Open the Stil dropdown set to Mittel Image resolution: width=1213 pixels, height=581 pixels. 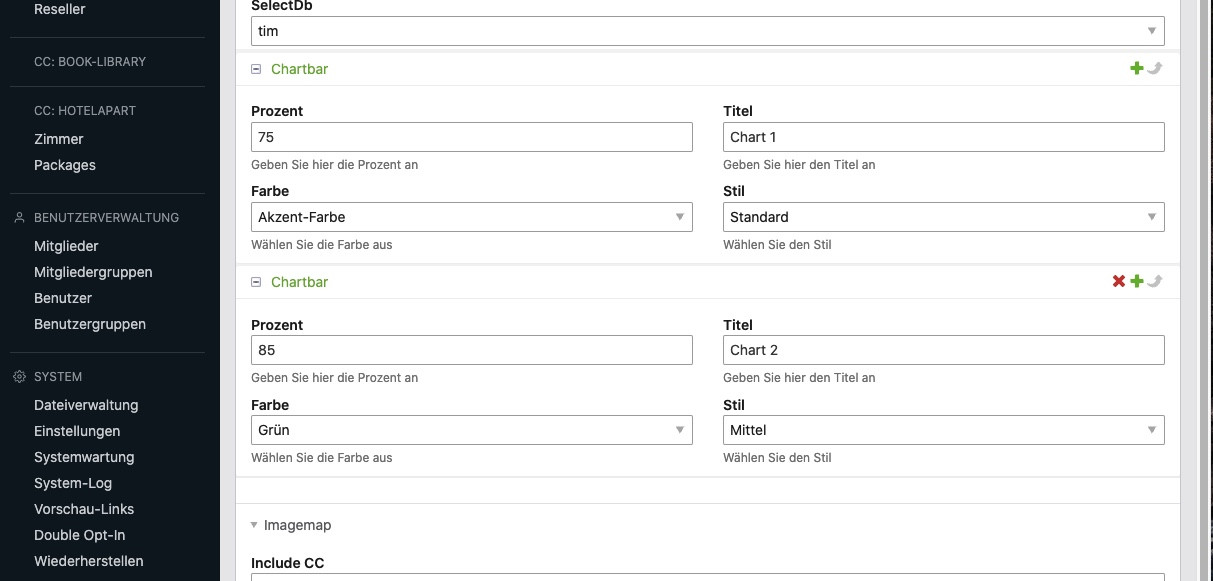click(x=943, y=430)
